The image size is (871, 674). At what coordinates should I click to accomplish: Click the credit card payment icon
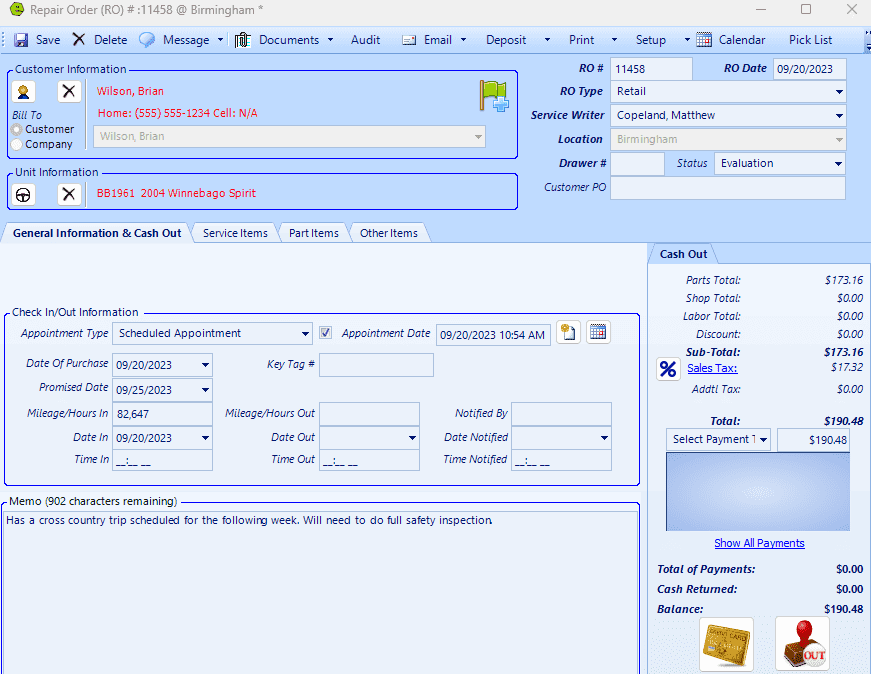(x=726, y=645)
